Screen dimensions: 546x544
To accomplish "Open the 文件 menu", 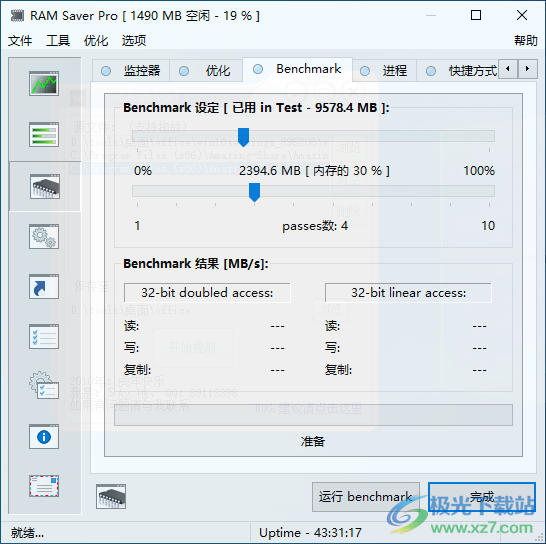I will 20,40.
